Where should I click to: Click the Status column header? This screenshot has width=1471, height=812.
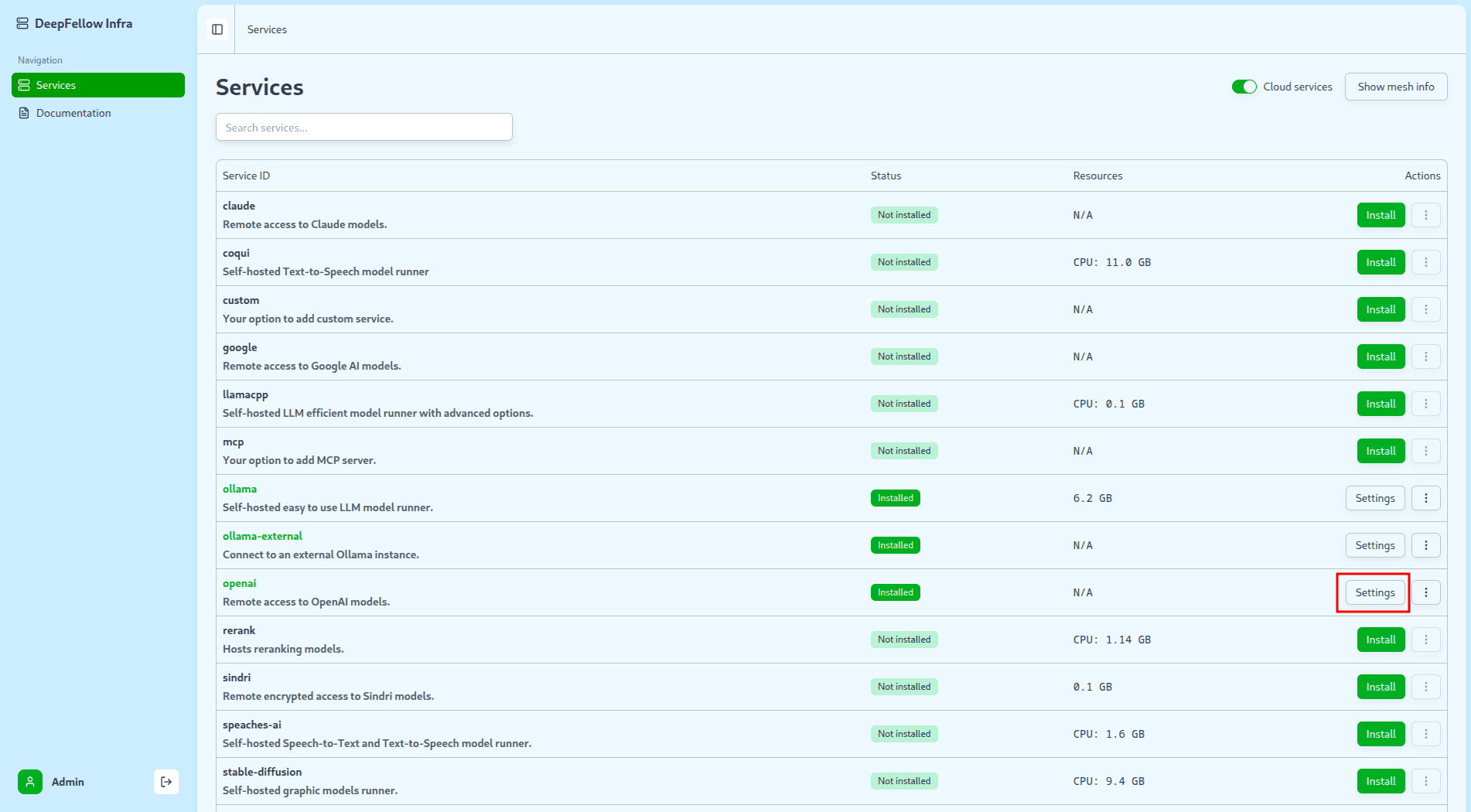tap(886, 176)
